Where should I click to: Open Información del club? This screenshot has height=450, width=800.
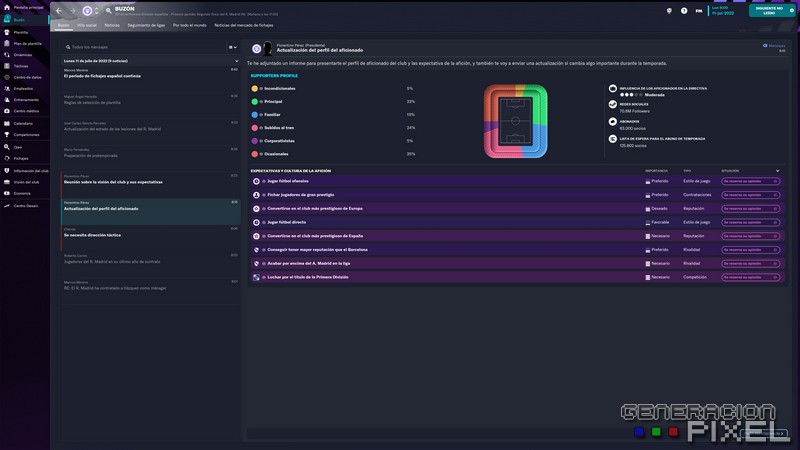tap(24, 171)
